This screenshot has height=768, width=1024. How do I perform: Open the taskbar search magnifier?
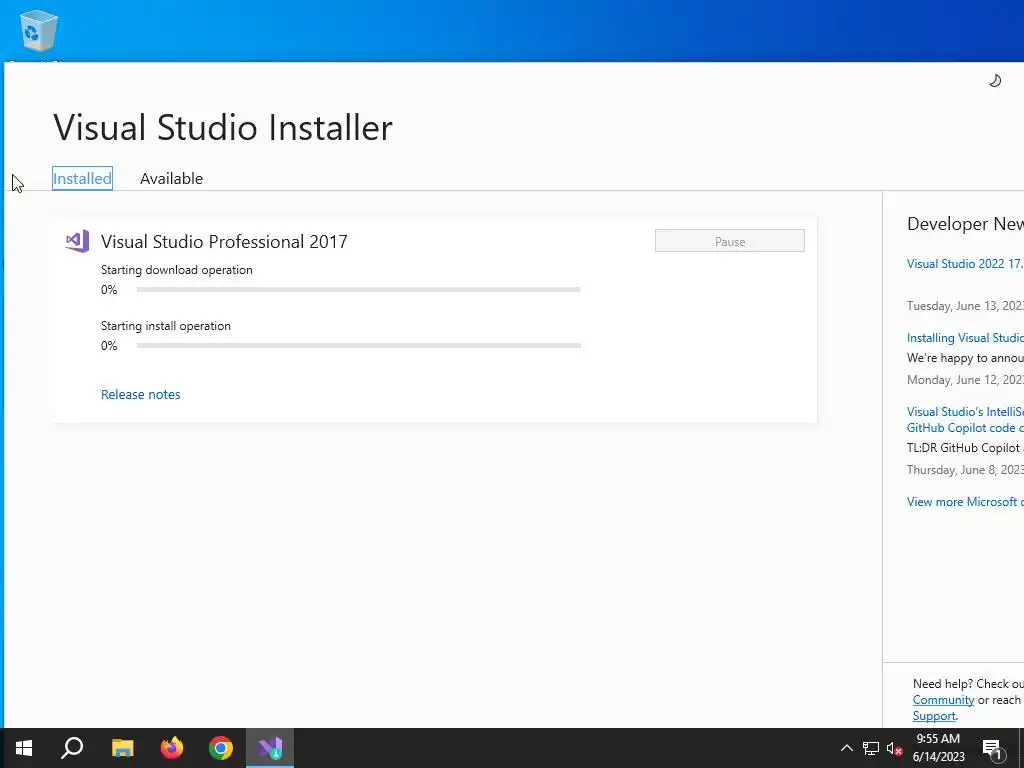[x=72, y=748]
